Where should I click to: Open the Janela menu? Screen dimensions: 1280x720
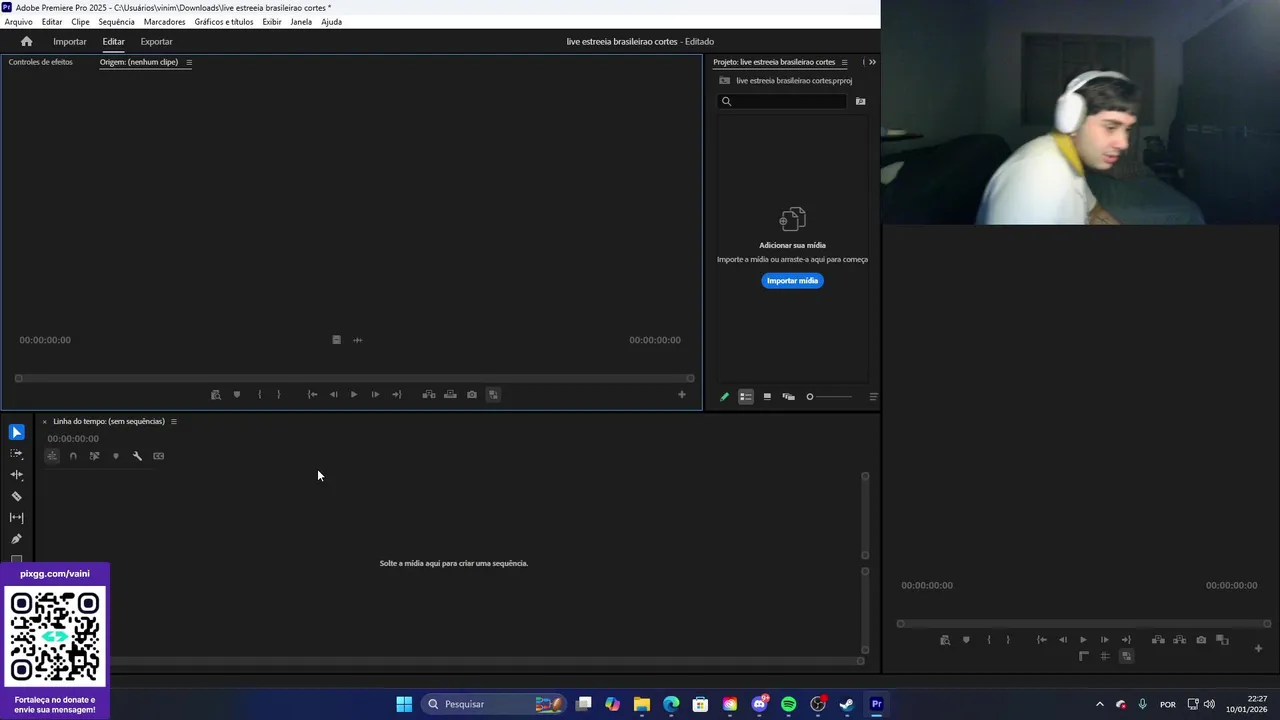pyautogui.click(x=301, y=22)
